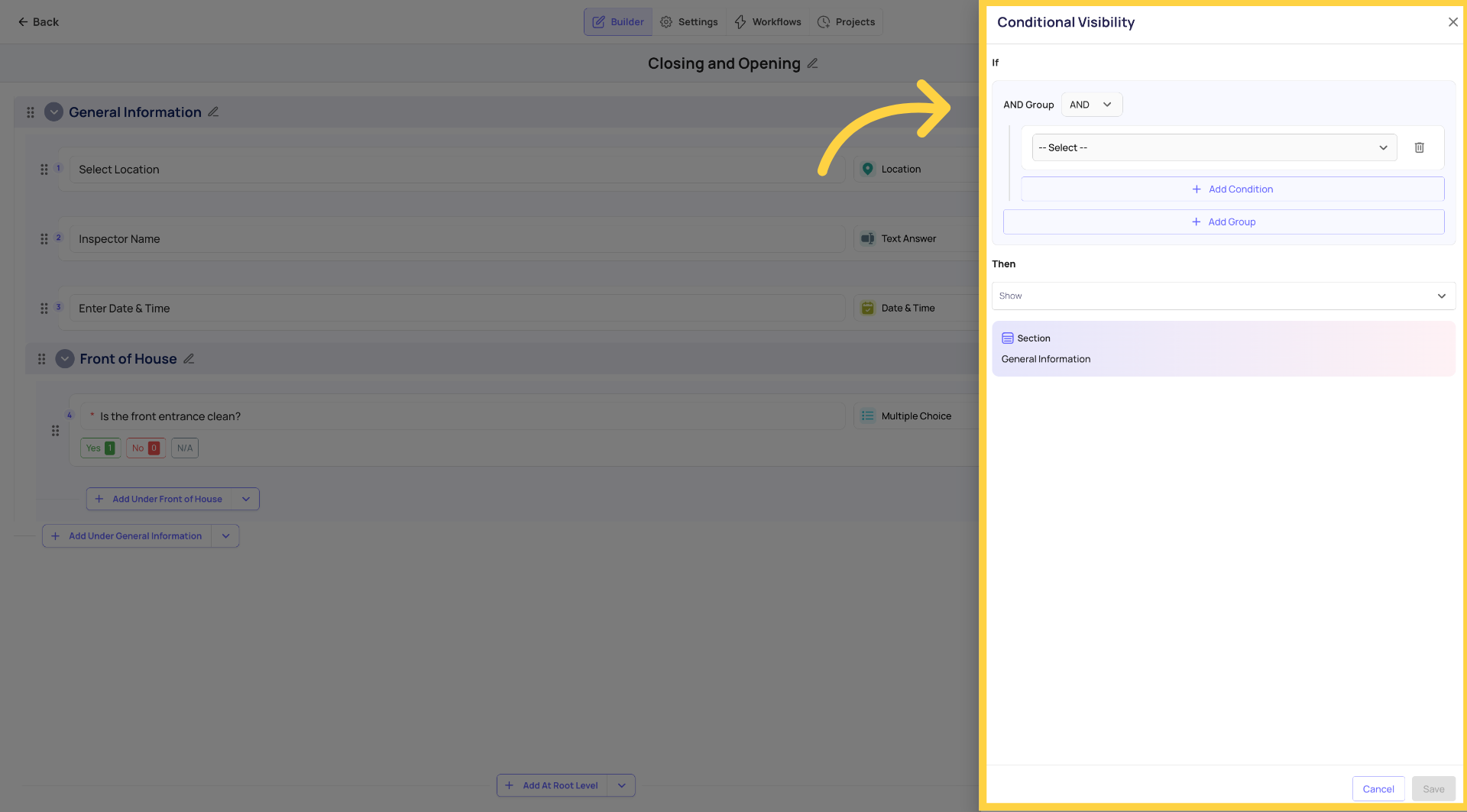
Task: Click the Enter Date & Time field
Action: point(458,309)
